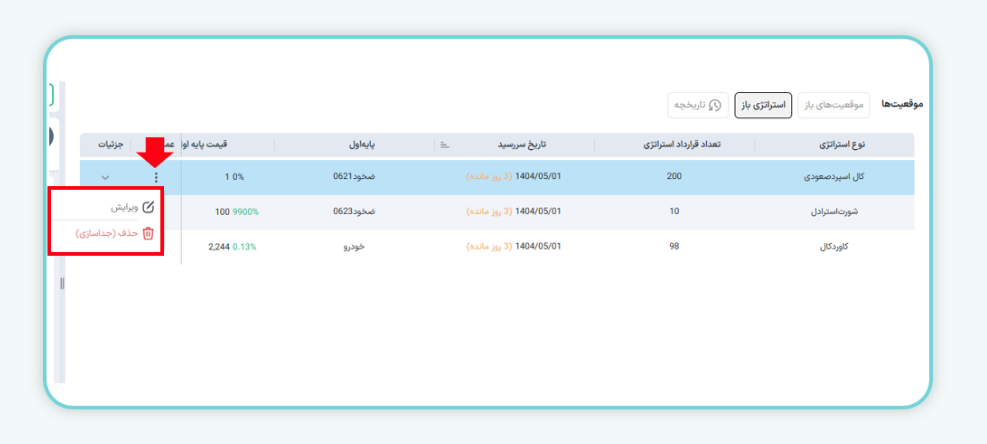Click the sort icon in the تاریخ سررسید header

coord(445,145)
